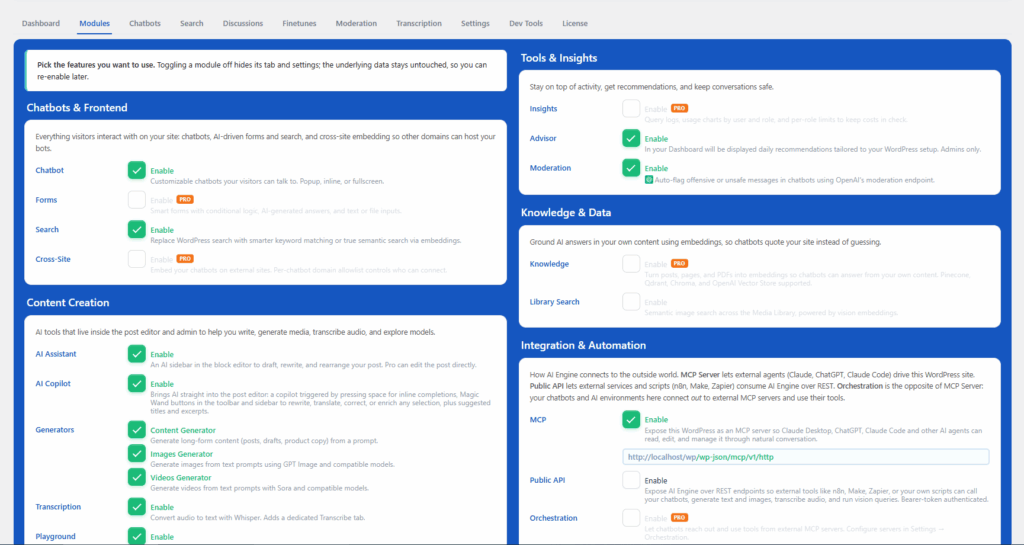The height and width of the screenshot is (545, 1024).
Task: Toggle the Videos Generator checkbox
Action: click(x=136, y=477)
